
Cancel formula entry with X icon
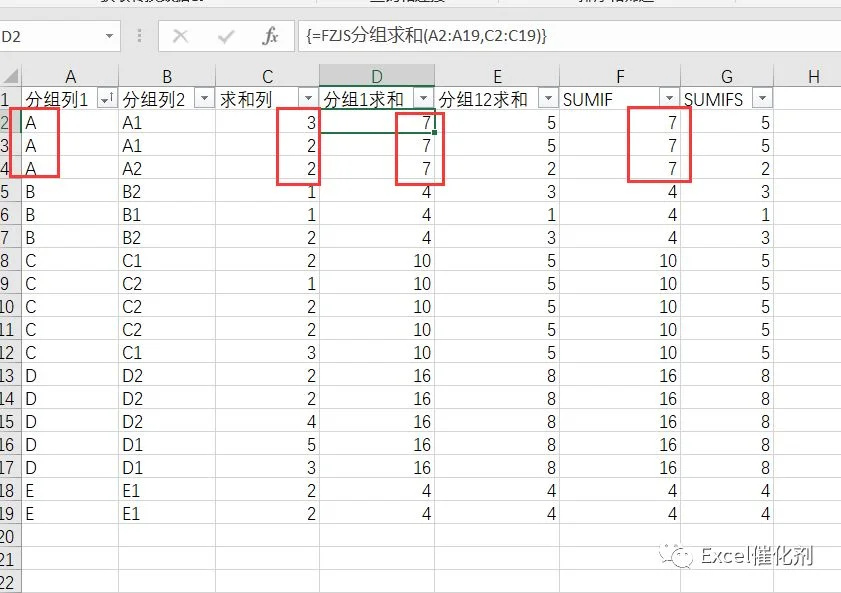point(181,36)
